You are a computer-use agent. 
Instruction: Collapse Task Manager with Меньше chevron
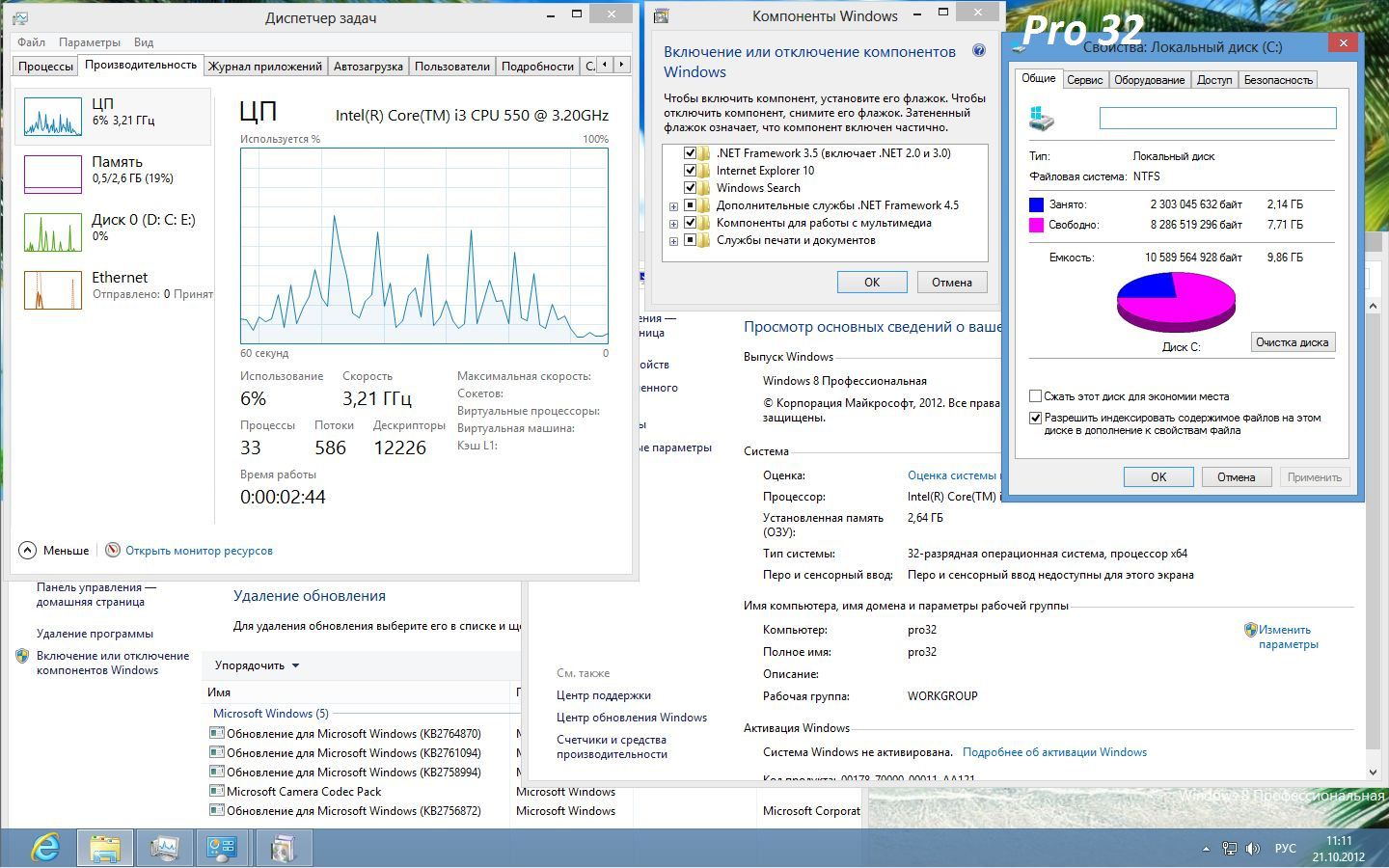(x=27, y=550)
